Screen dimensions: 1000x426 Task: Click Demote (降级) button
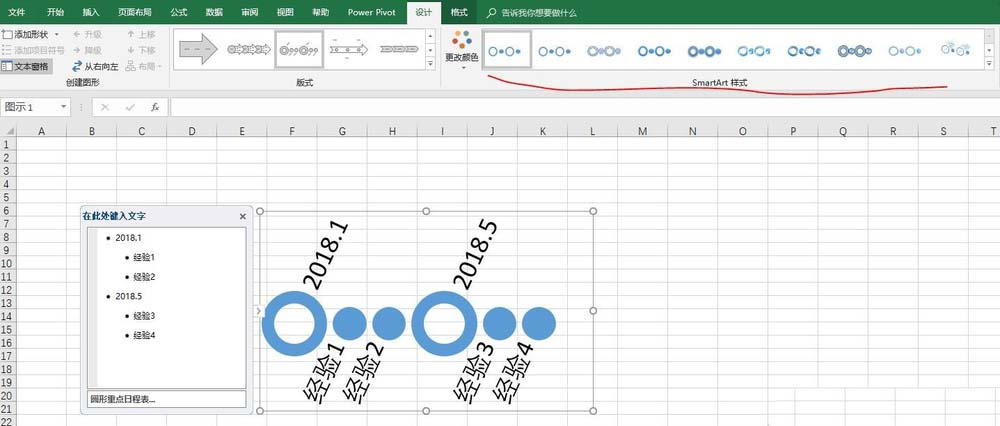tap(87, 50)
